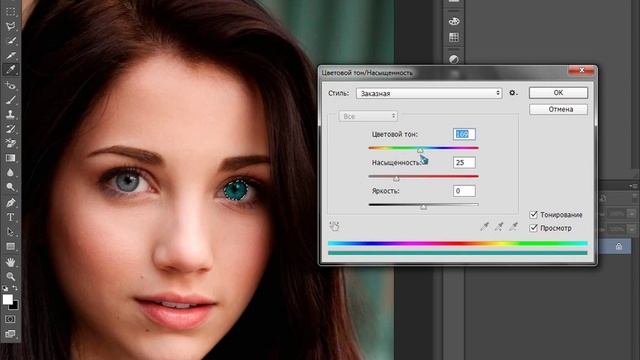Toggle Quick Mask mode

[x=11, y=319]
